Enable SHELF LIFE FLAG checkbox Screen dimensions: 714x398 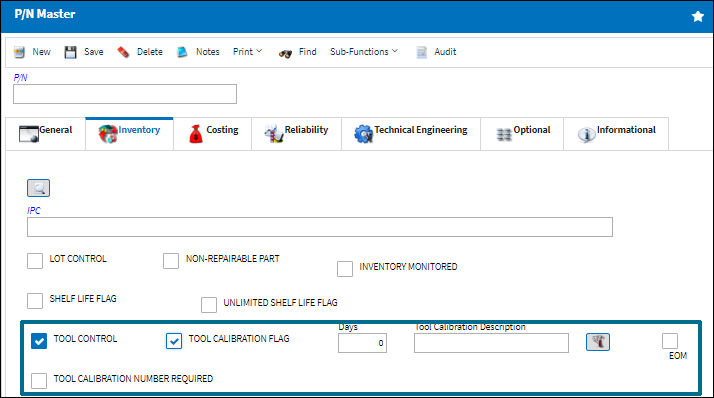coord(35,301)
